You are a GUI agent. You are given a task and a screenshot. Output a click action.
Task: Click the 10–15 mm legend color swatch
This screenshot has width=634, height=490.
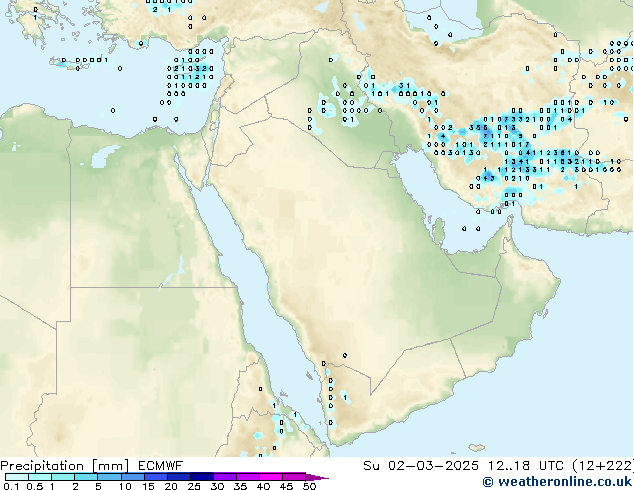click(133, 477)
